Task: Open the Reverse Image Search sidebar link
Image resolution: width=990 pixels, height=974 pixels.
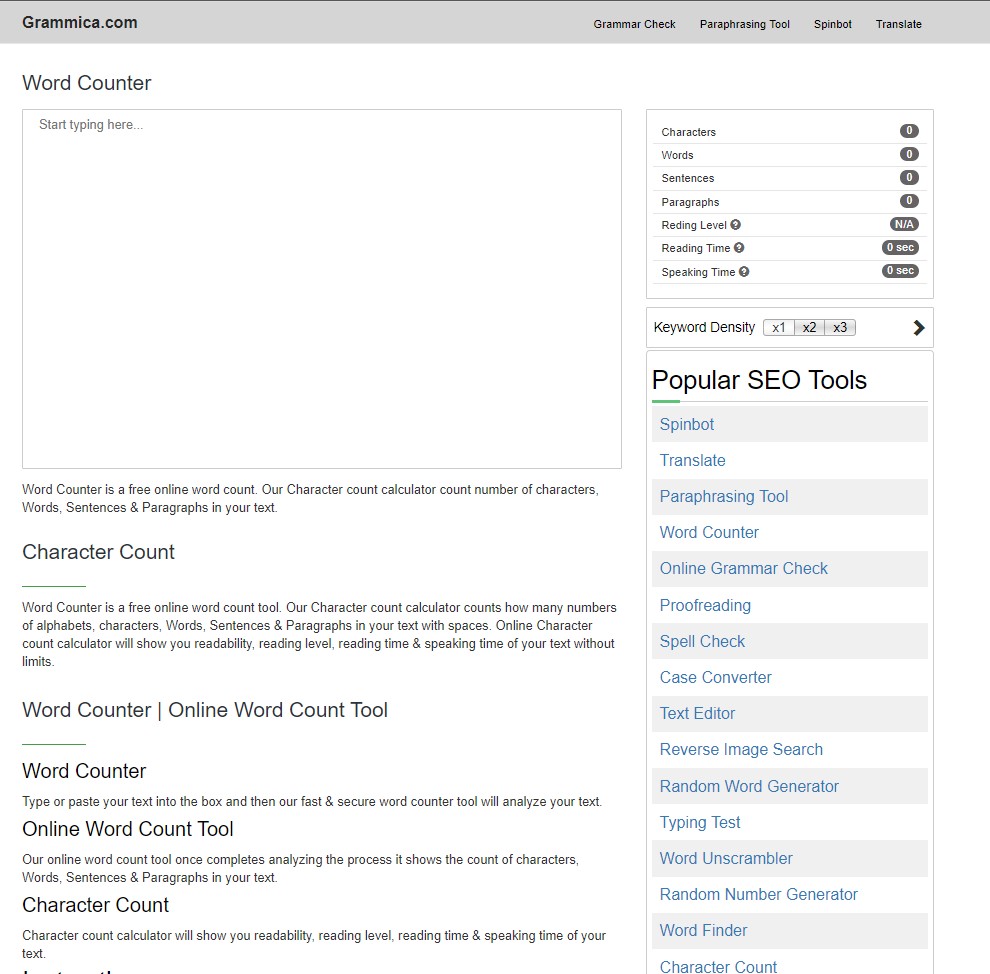Action: [741, 750]
